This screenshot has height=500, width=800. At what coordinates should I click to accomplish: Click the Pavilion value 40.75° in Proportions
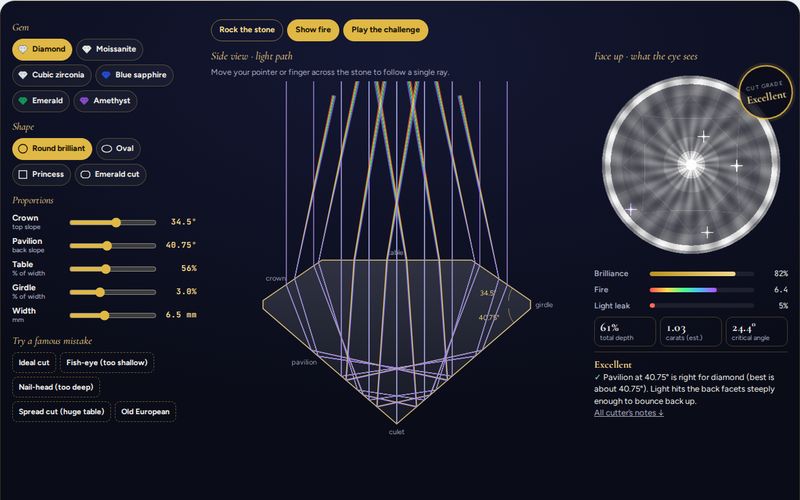(181, 245)
